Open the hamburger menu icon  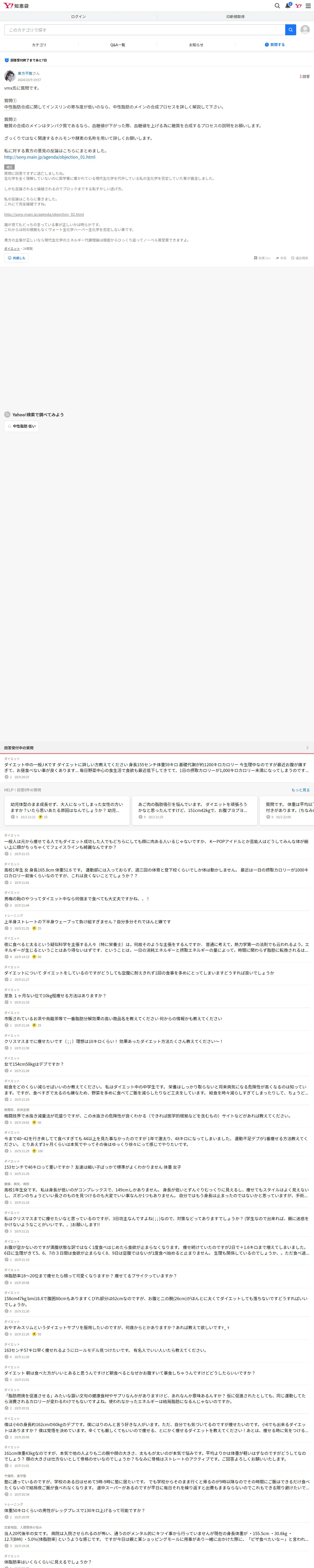click(x=308, y=5)
